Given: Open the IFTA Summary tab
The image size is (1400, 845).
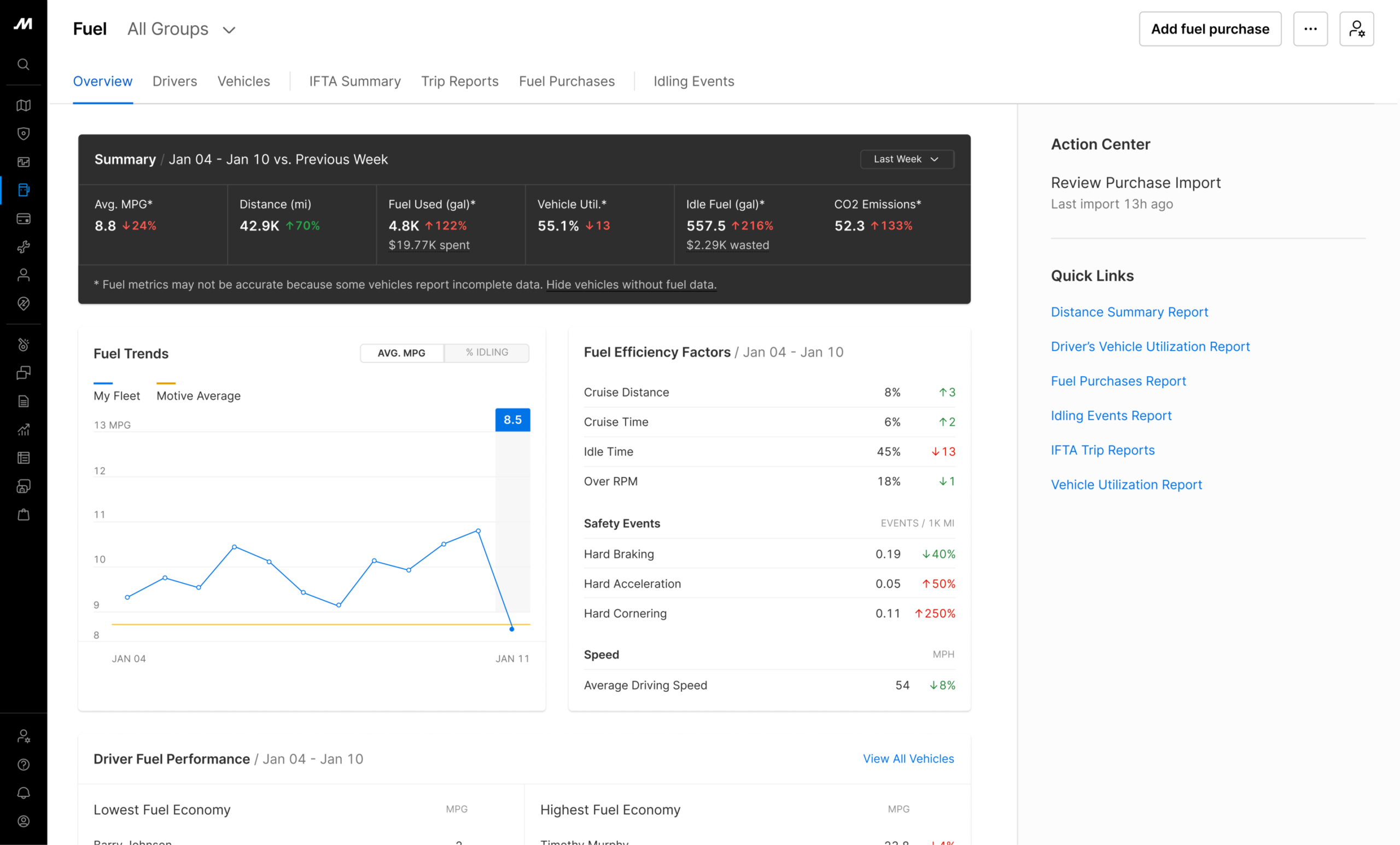Looking at the screenshot, I should click(354, 81).
